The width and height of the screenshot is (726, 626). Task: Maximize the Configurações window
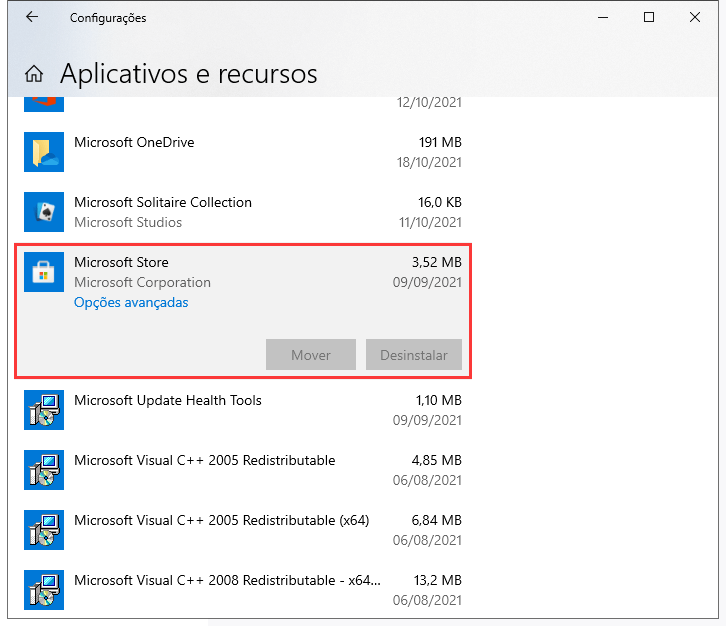pos(649,18)
